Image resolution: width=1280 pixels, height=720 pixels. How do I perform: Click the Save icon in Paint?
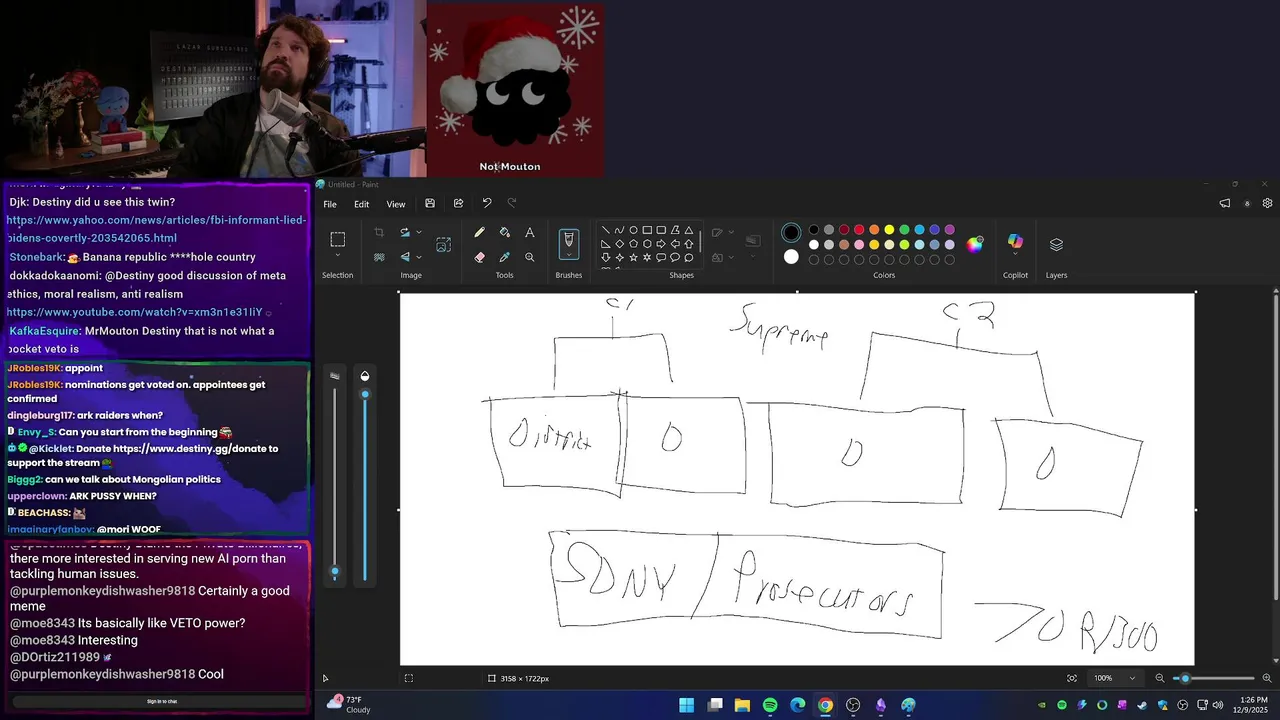point(430,203)
